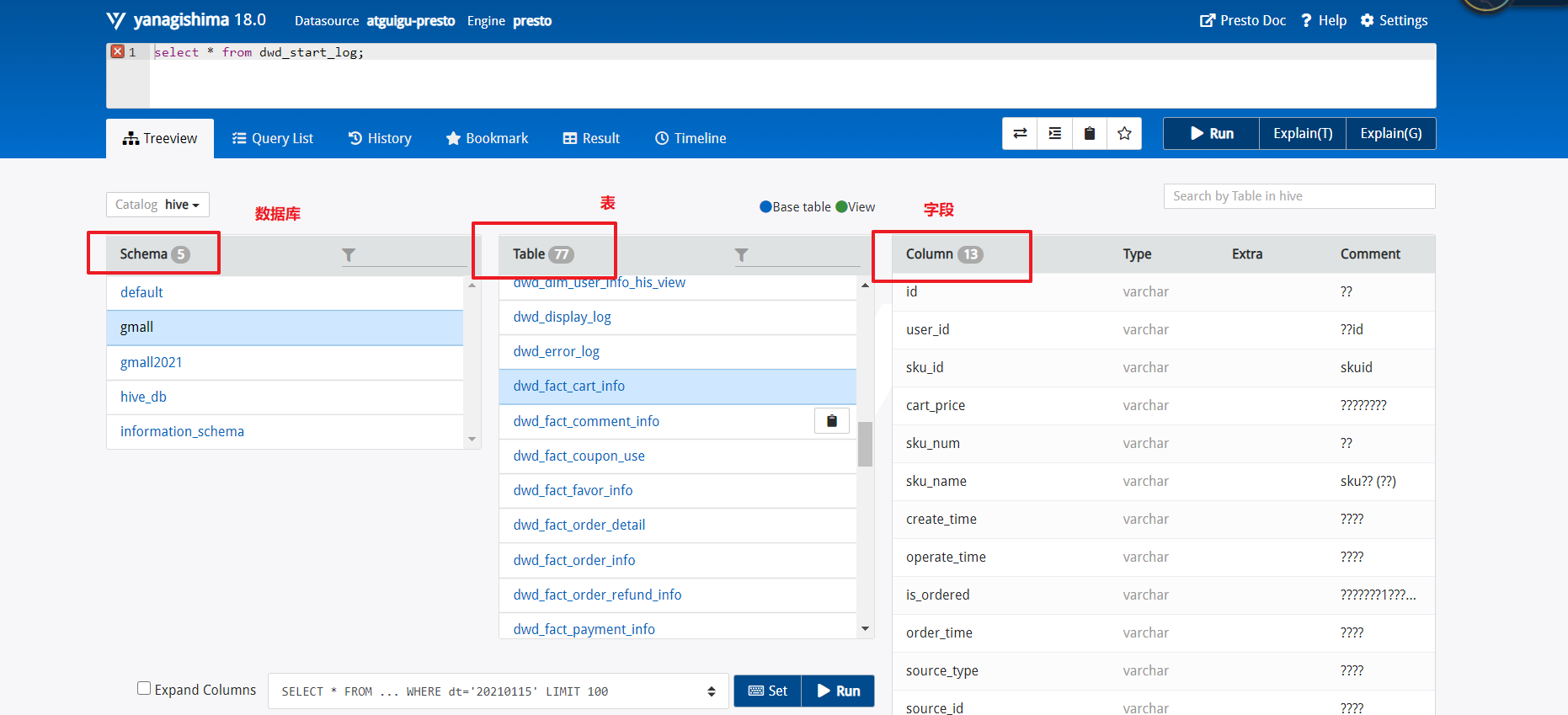
Task: Click the clipboard icon in top toolbar
Action: pyautogui.click(x=1090, y=134)
